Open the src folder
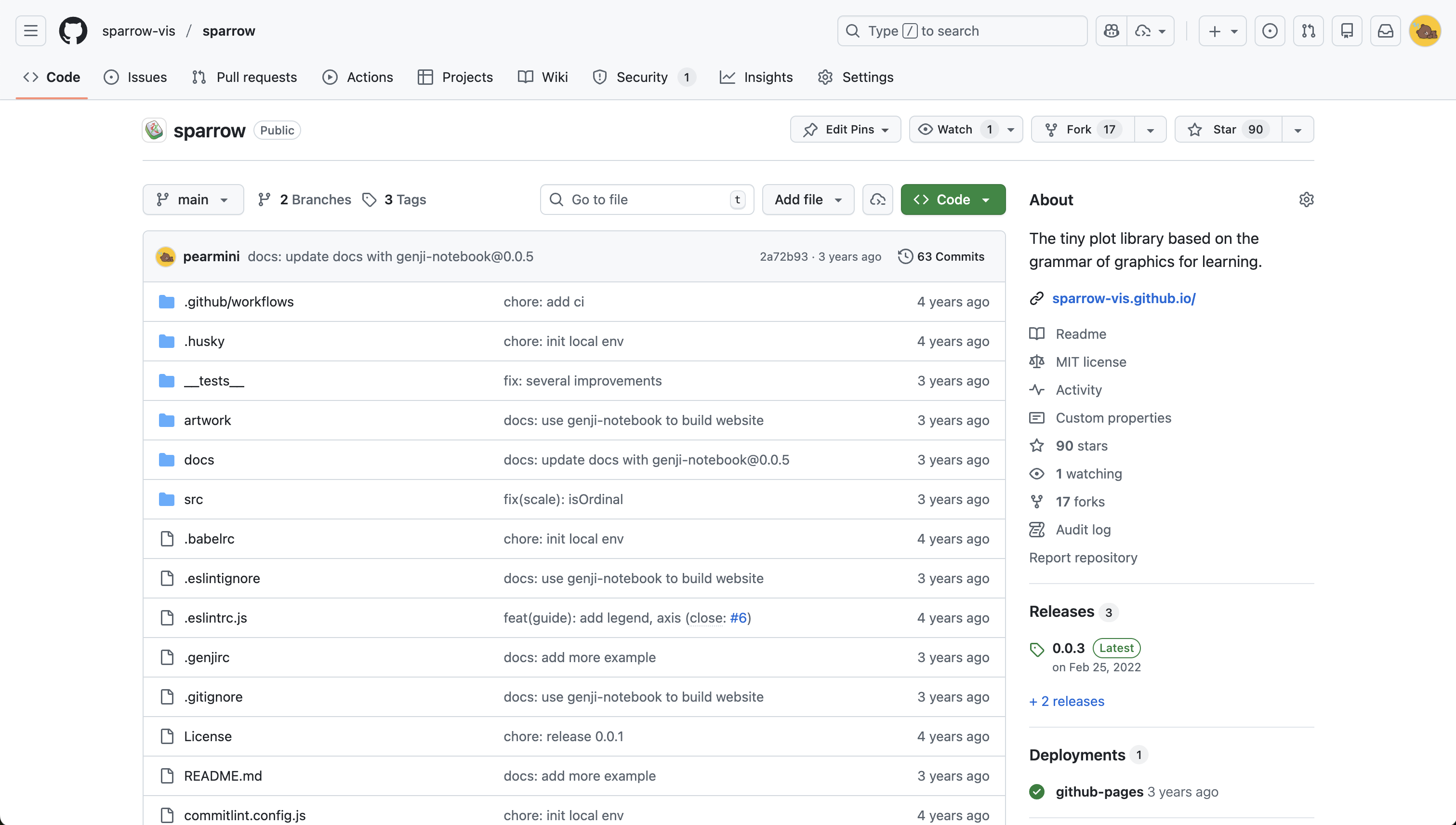The height and width of the screenshot is (825, 1456). click(193, 499)
